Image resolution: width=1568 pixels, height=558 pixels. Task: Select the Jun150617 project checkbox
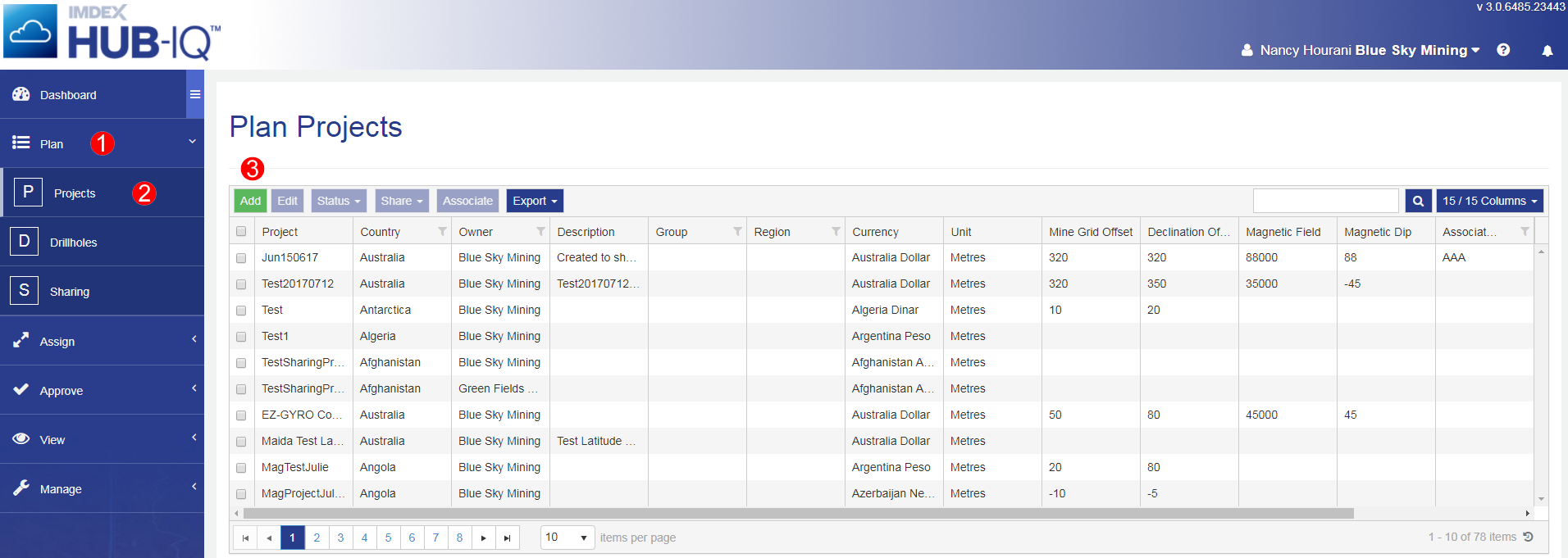(241, 257)
